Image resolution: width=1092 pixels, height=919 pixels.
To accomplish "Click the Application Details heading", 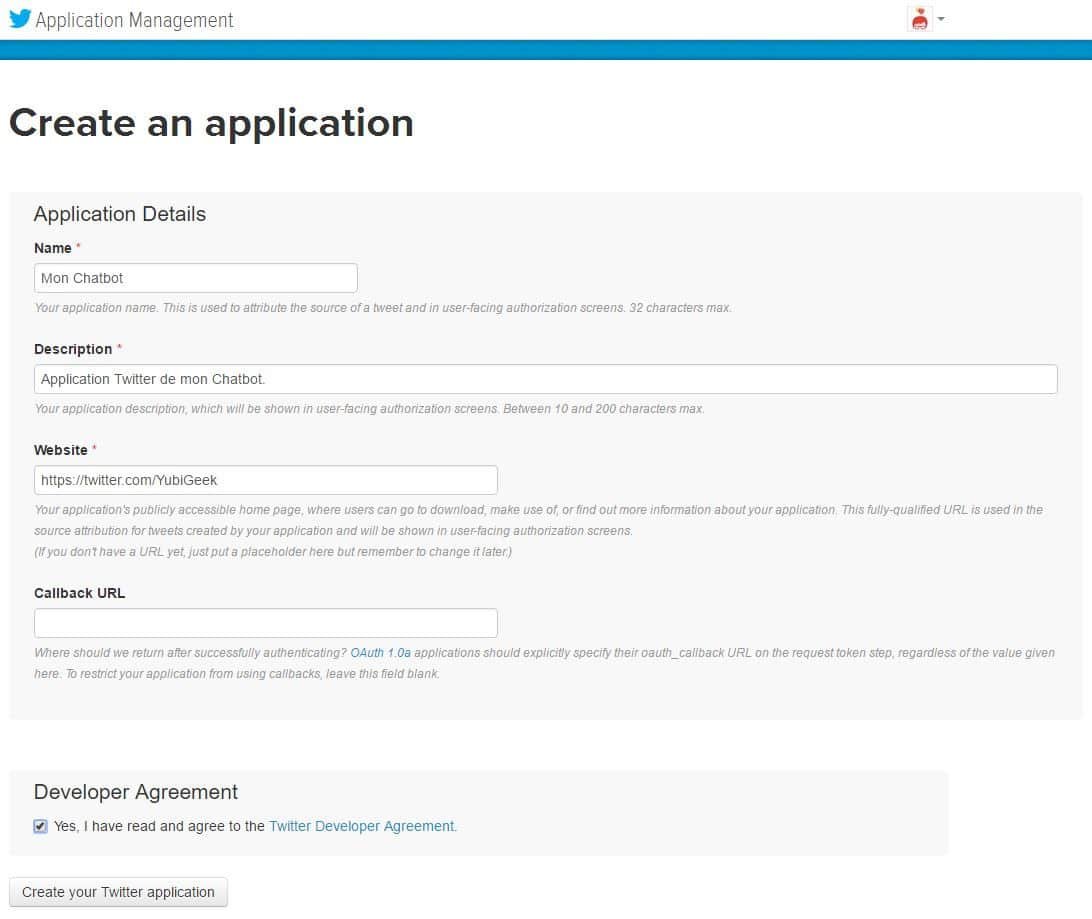I will (120, 214).
